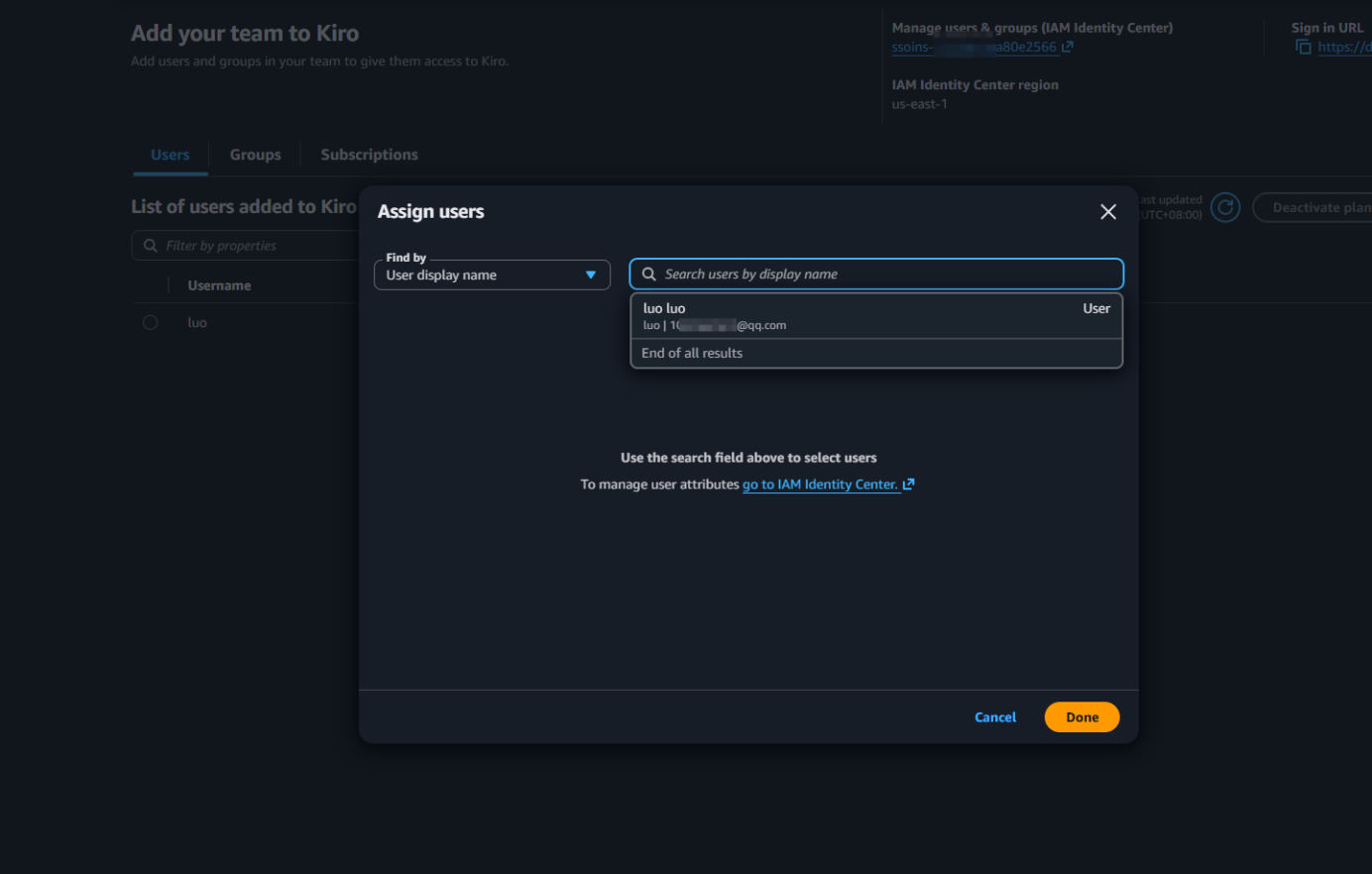Click the us-east-1 region text
Image resolution: width=1372 pixels, height=874 pixels.
pos(920,104)
